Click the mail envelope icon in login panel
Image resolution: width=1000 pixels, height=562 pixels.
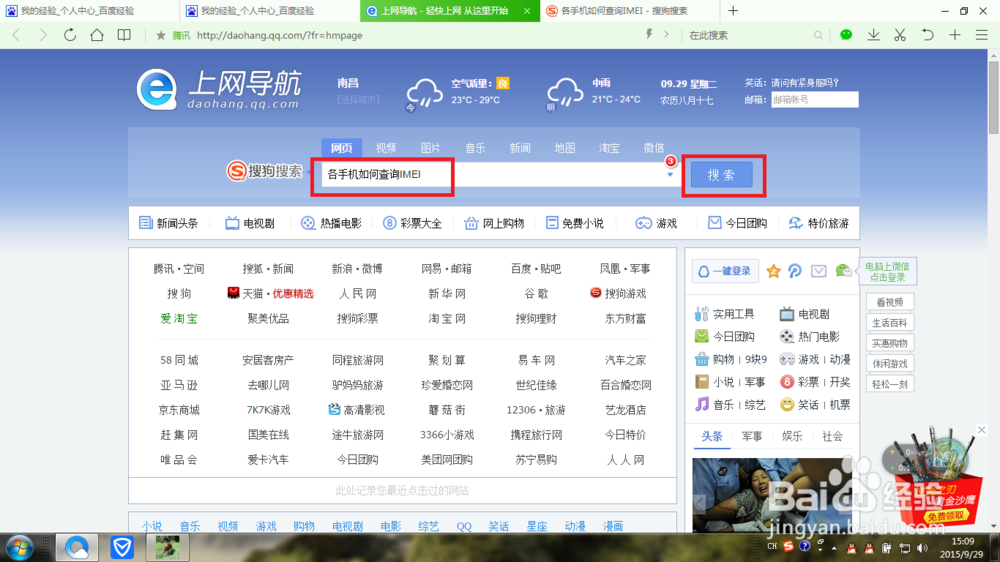[818, 271]
